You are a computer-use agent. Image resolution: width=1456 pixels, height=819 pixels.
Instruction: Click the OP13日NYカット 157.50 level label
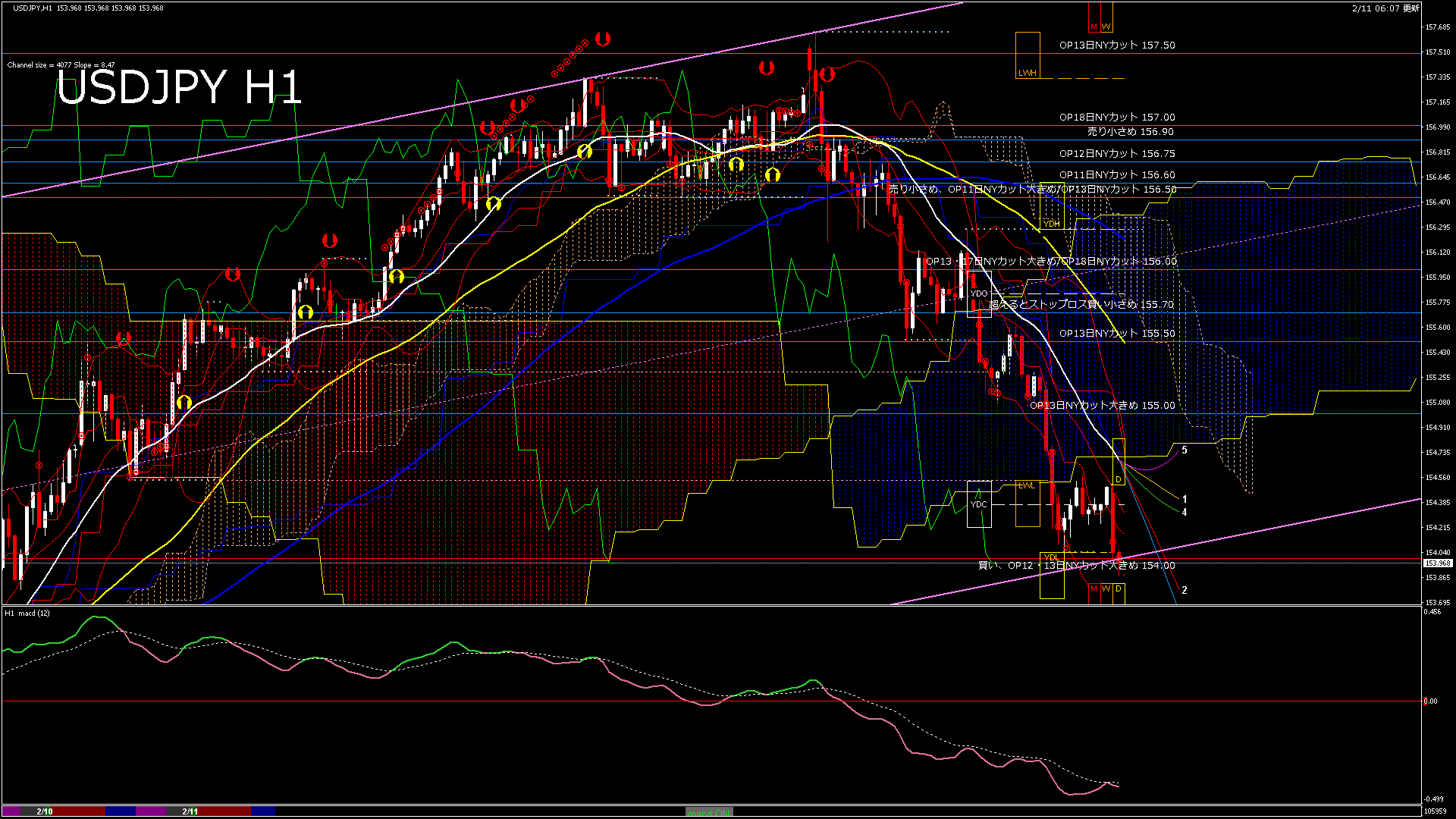click(x=1116, y=45)
